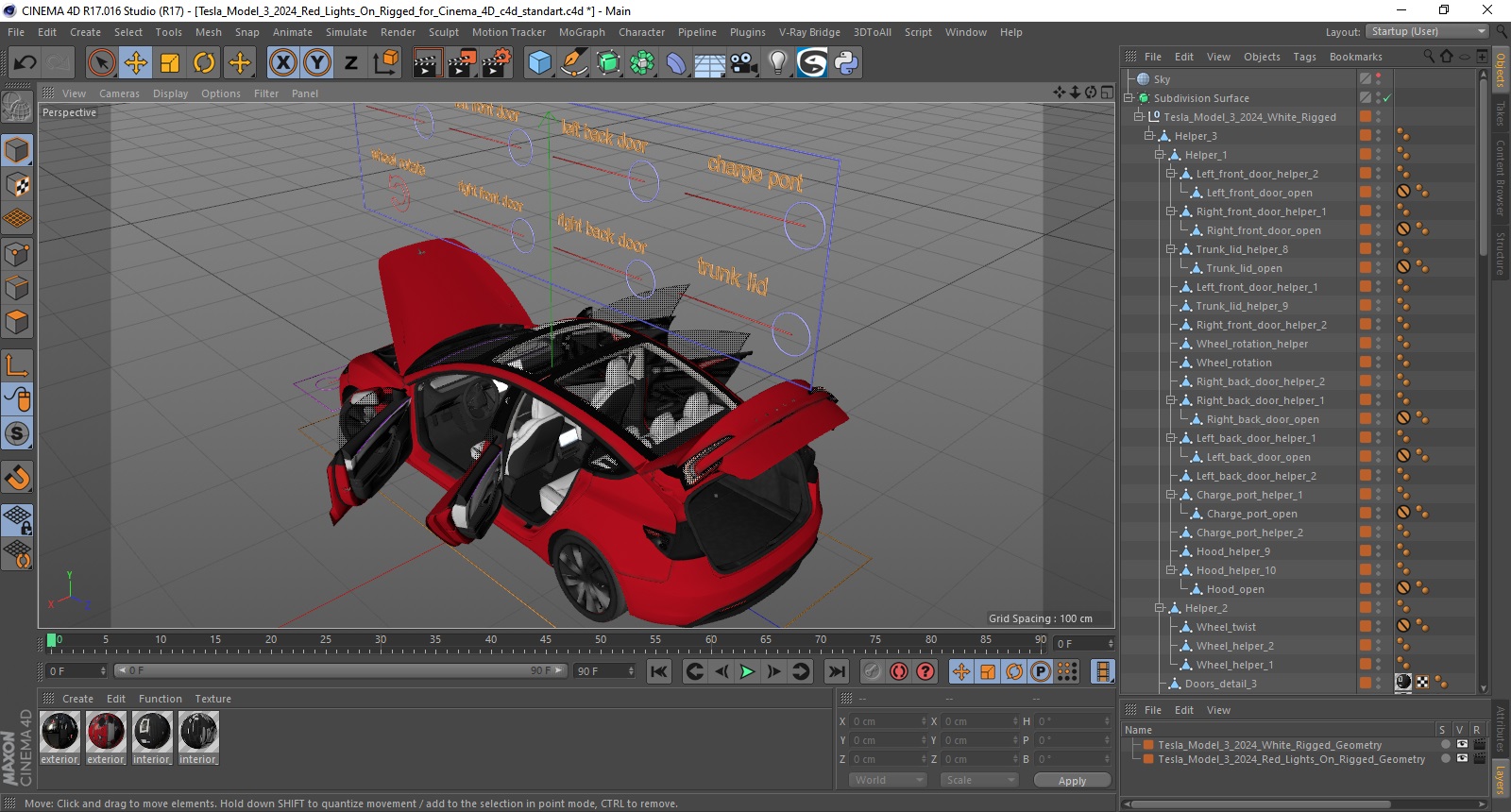Add a Light object
Image resolution: width=1511 pixels, height=812 pixels.
pyautogui.click(x=778, y=63)
